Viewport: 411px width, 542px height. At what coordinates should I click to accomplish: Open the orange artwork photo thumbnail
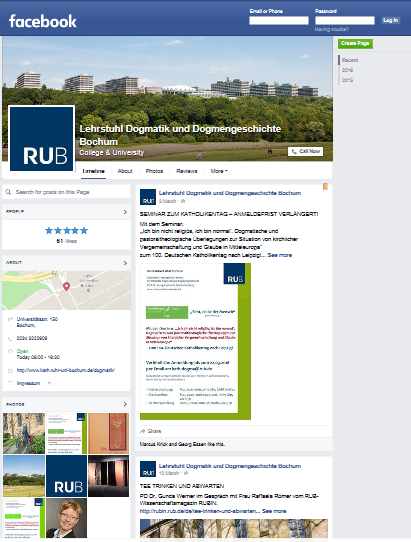click(x=109, y=433)
